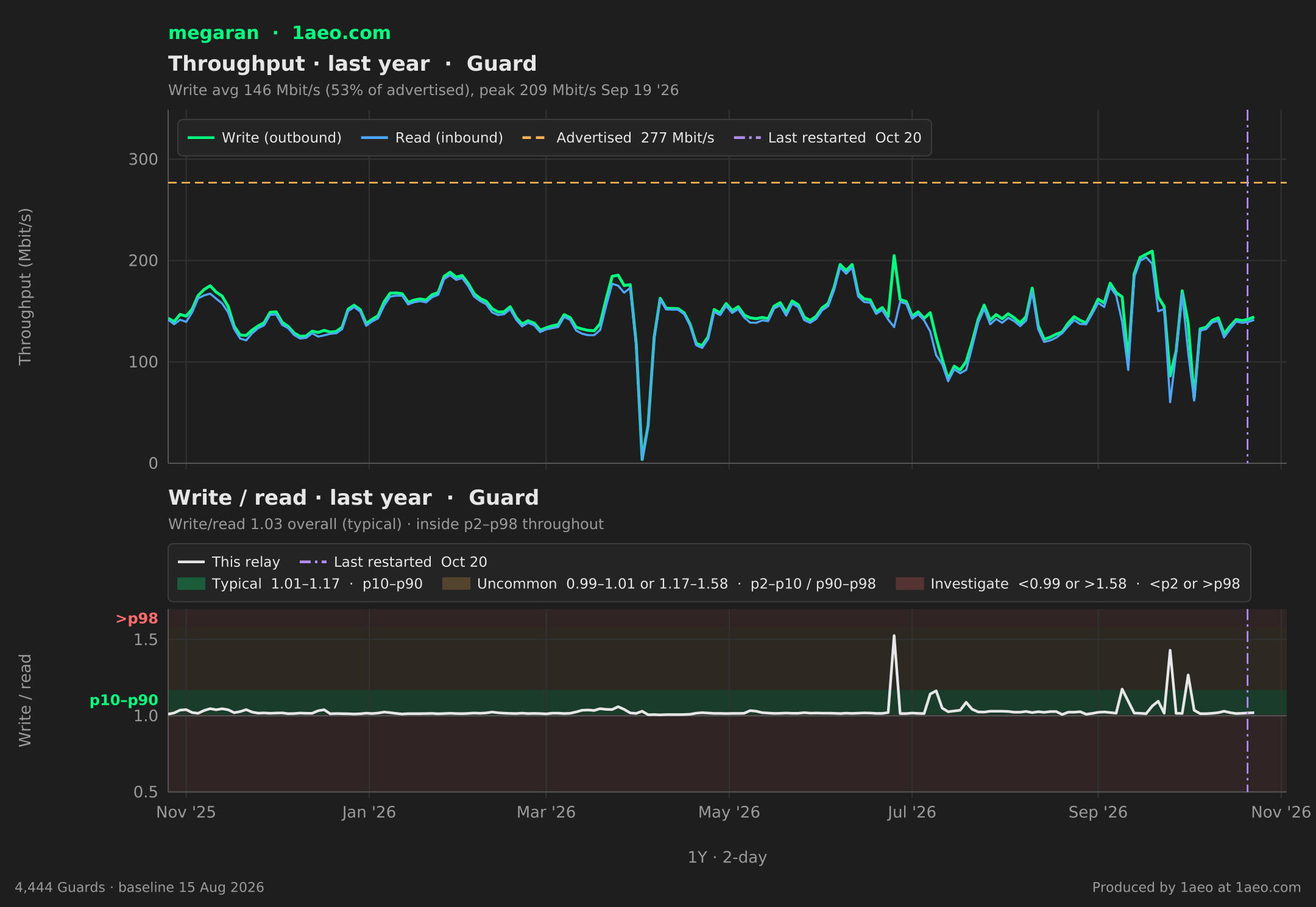Click the Nov '26 axis tick label
1316x907 pixels.
pyautogui.click(x=1281, y=813)
